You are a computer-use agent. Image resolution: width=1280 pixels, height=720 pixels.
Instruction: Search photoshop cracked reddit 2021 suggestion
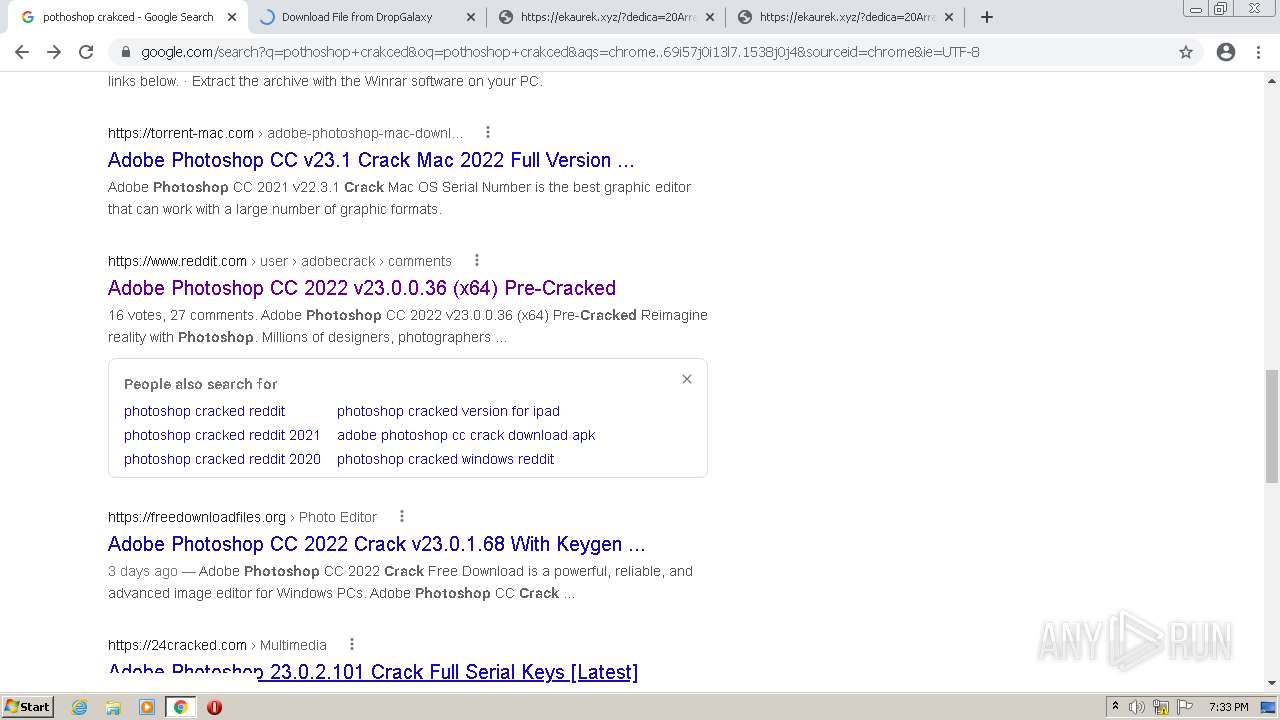(222, 435)
